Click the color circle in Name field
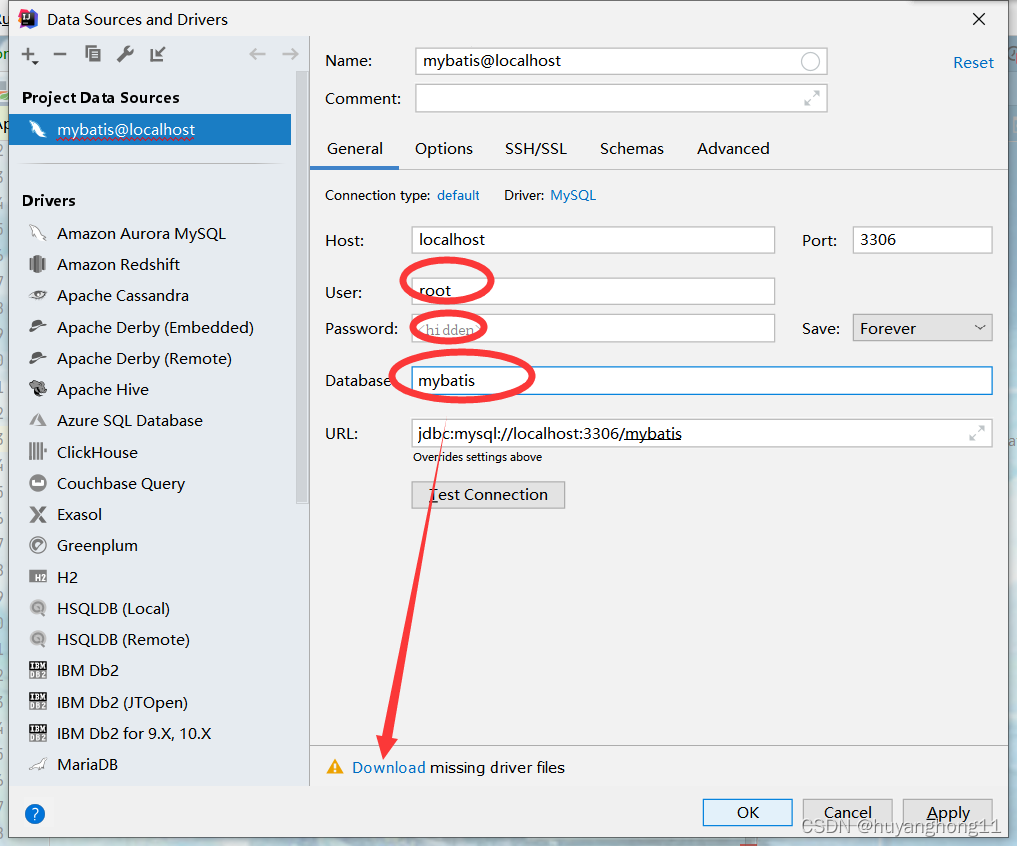 tap(810, 62)
